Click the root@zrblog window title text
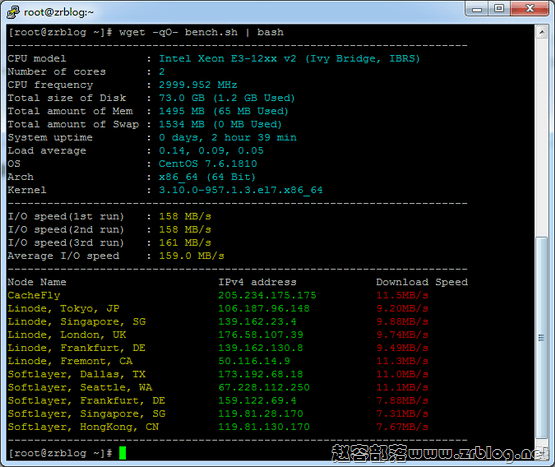 [x=58, y=12]
